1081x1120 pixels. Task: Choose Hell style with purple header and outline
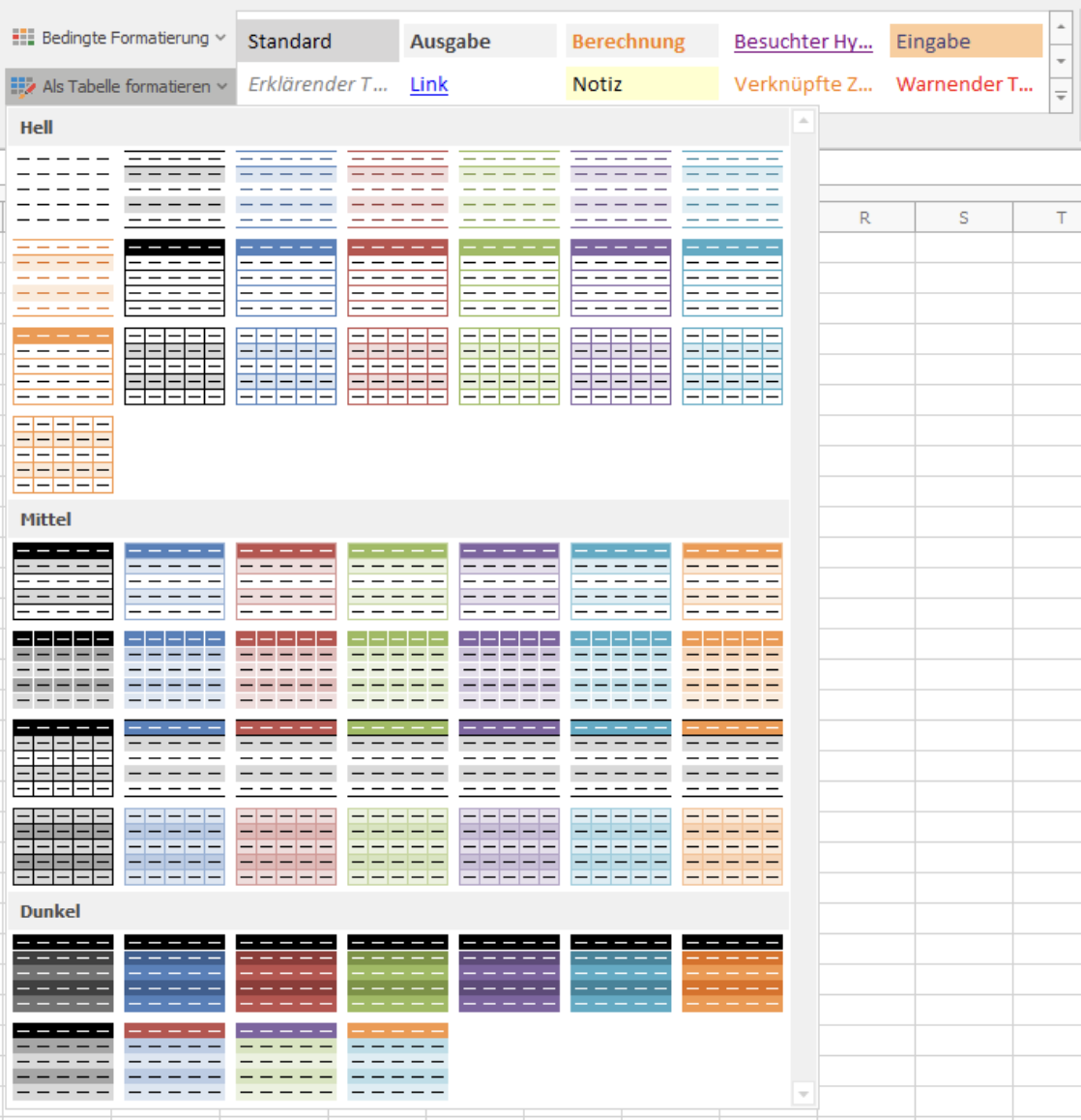(621, 278)
